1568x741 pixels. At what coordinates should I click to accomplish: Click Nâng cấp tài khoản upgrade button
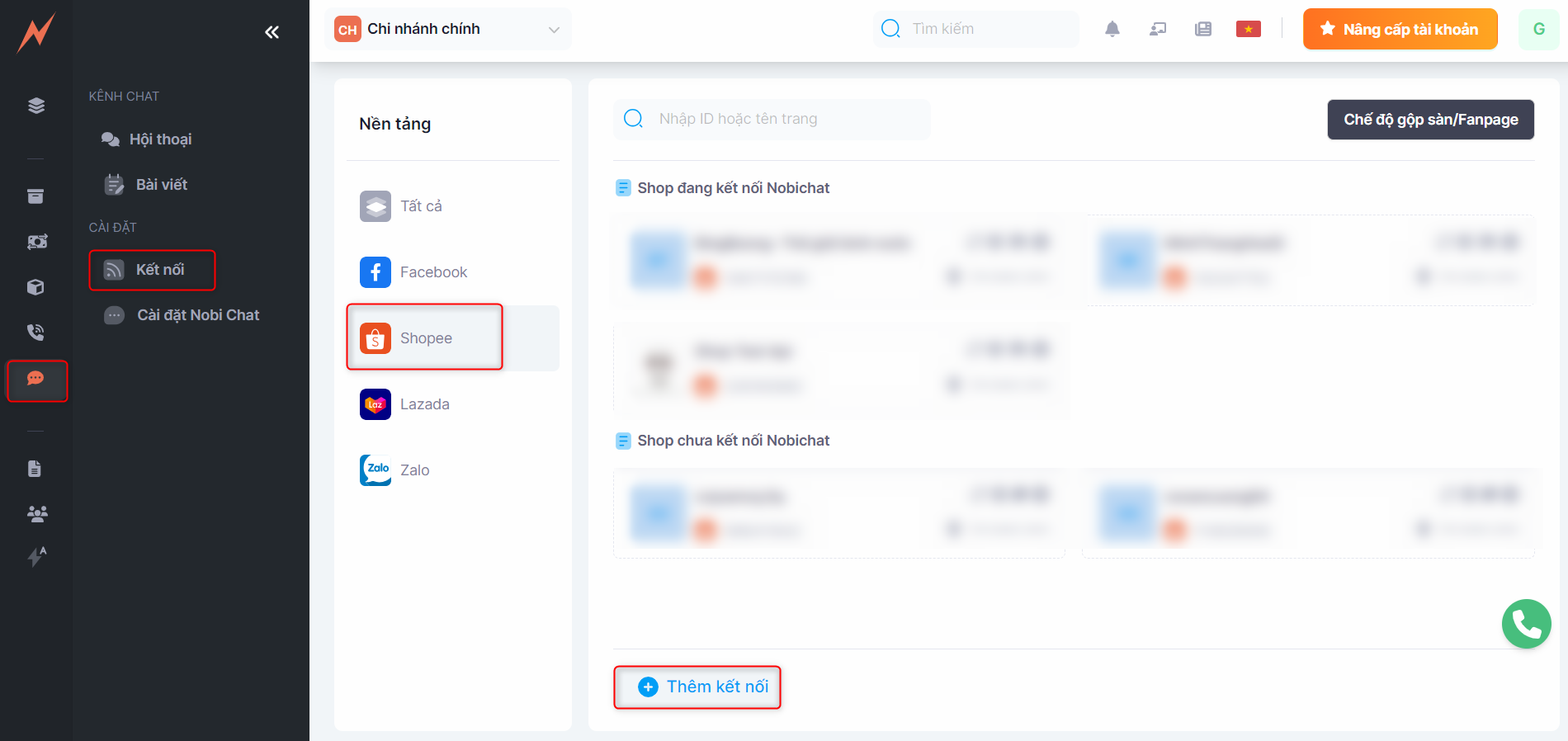click(x=1400, y=30)
